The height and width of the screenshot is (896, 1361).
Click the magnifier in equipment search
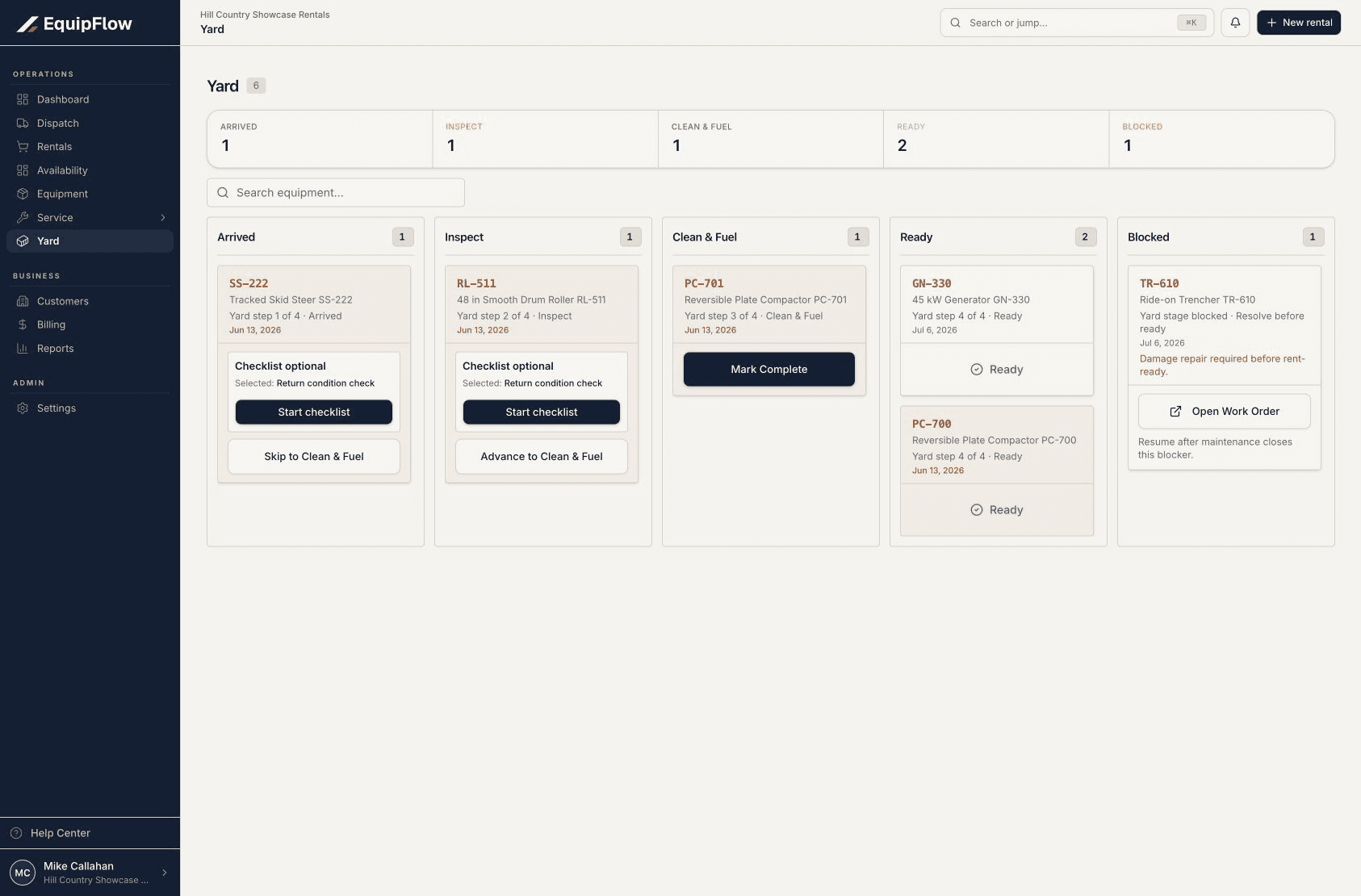pyautogui.click(x=223, y=193)
